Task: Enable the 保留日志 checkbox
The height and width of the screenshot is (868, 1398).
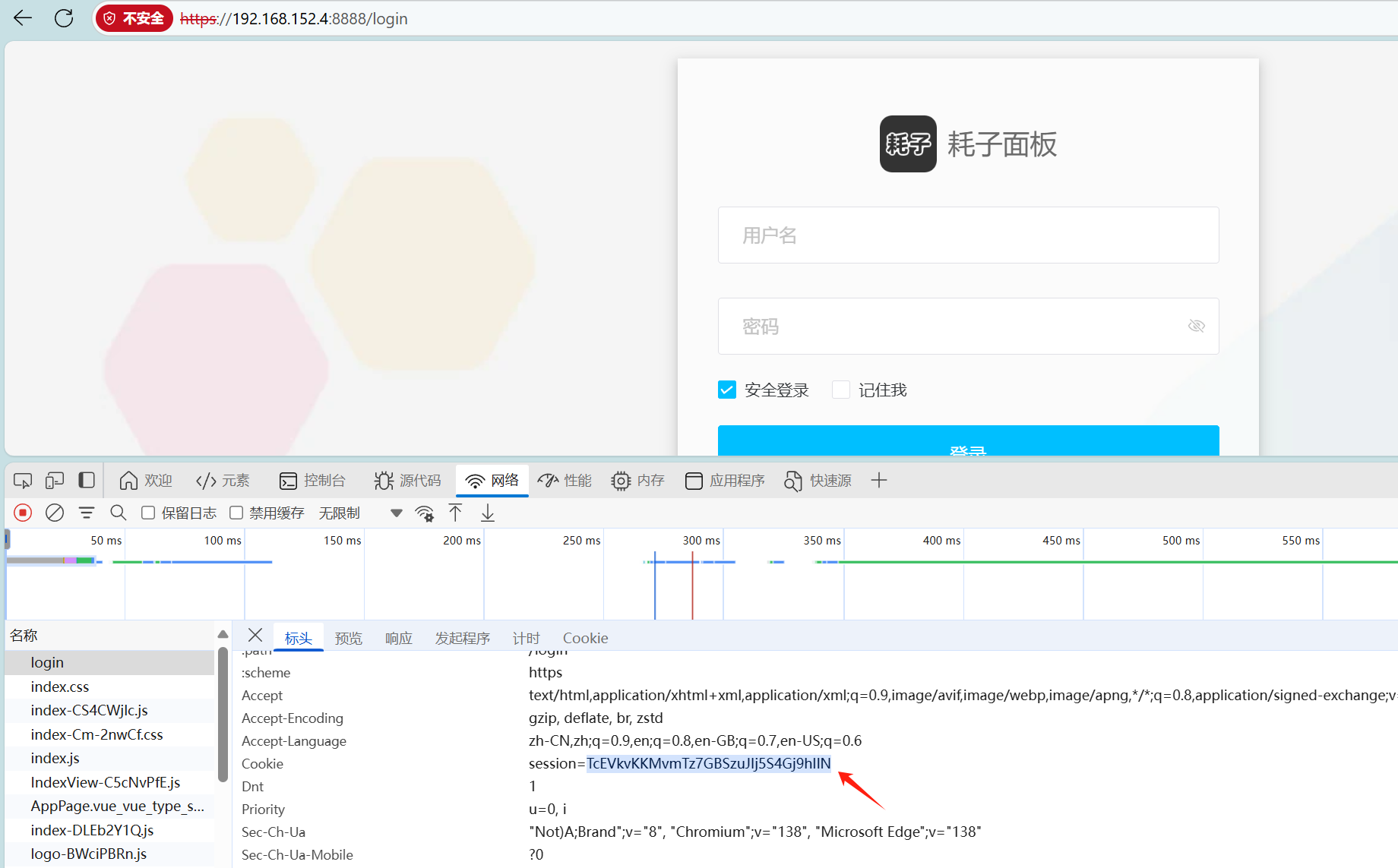Action: click(149, 513)
